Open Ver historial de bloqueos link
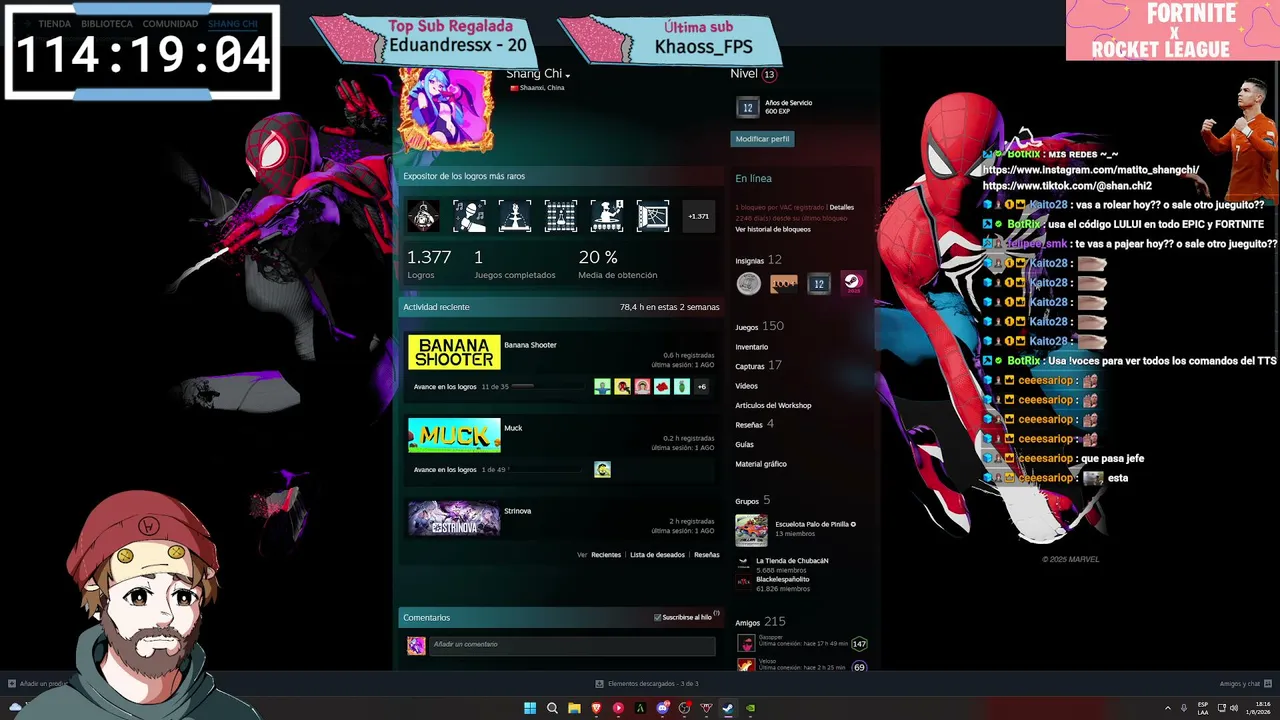 click(773, 229)
